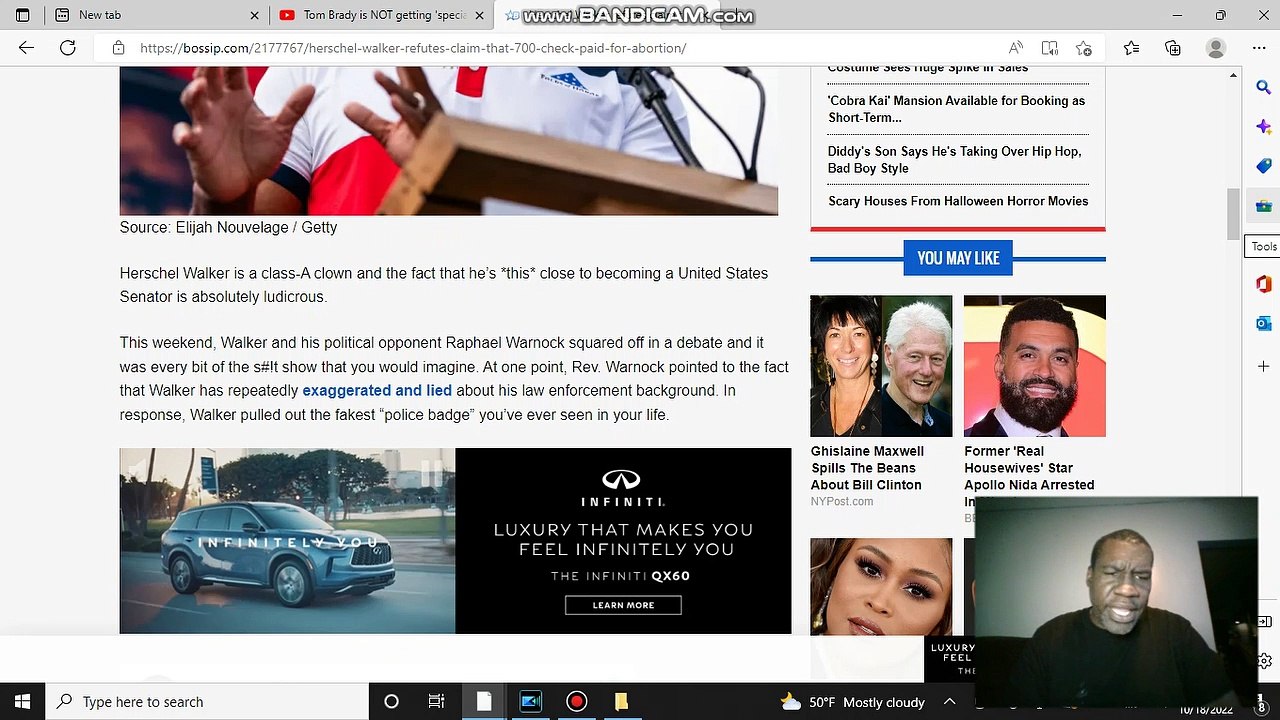Open sidebar Discover sparkle icon
The height and width of the screenshot is (720, 1280).
pos(1263,127)
